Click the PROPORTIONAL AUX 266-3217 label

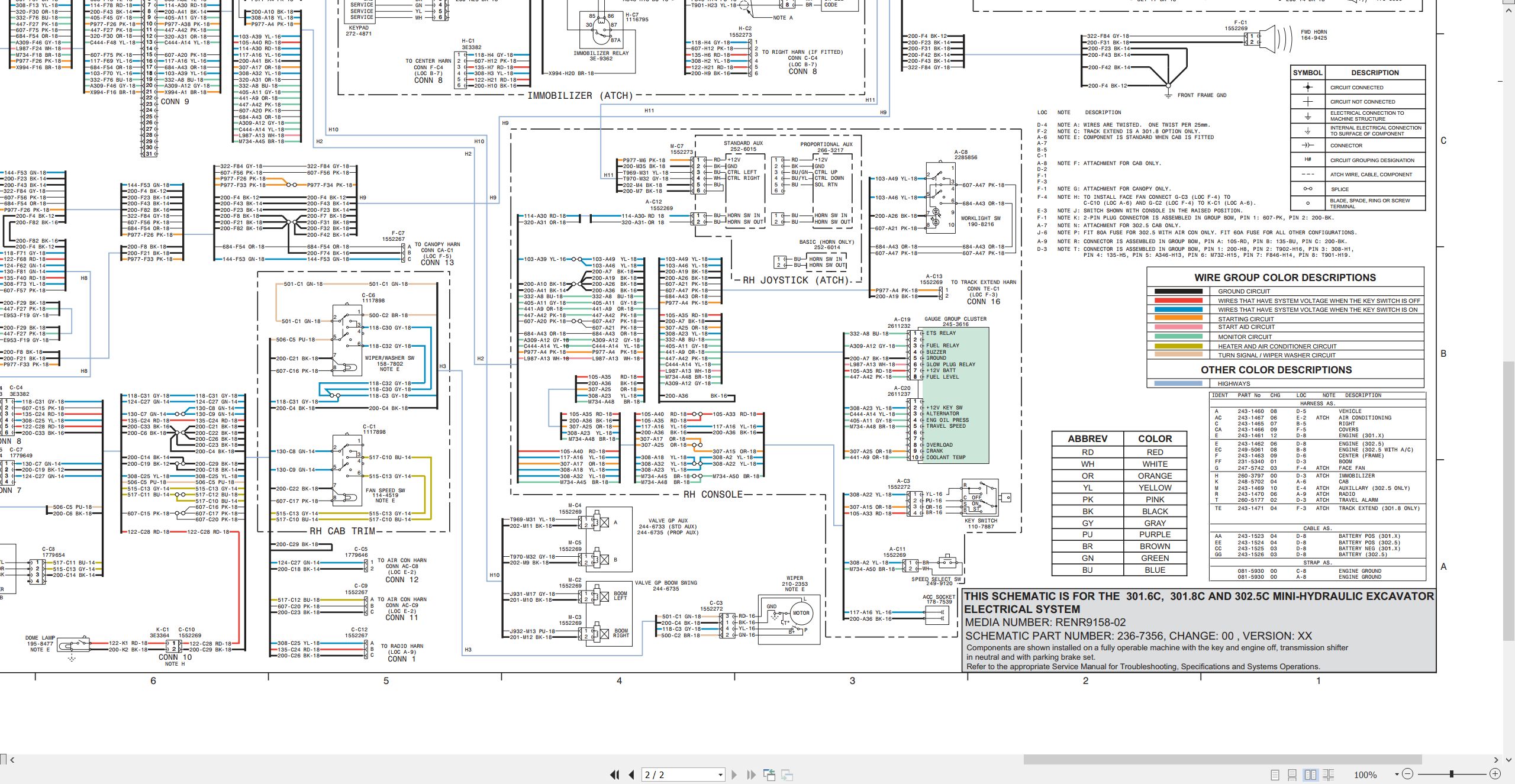(x=826, y=147)
